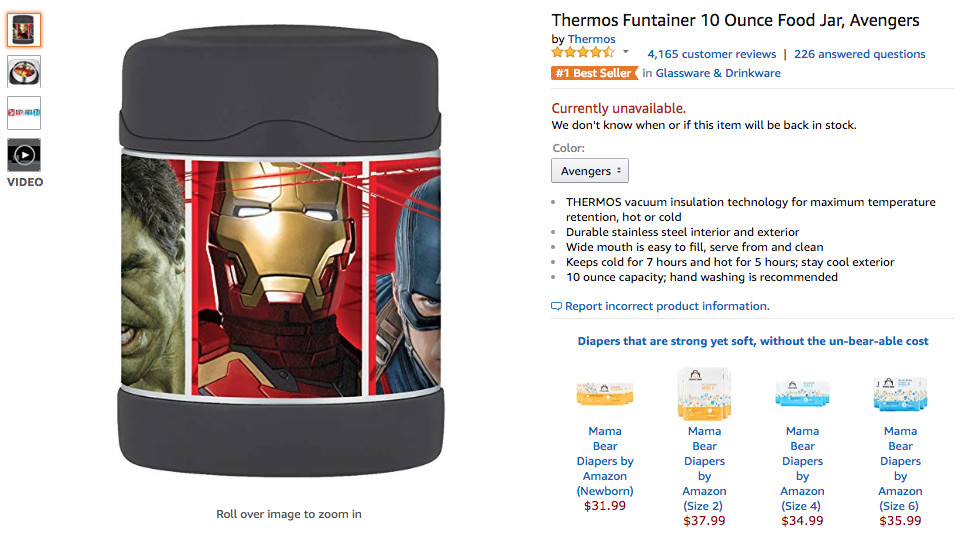This screenshot has width=972, height=539.
Task: Click Mama Bear Diapers Size 2 image
Action: pos(704,393)
